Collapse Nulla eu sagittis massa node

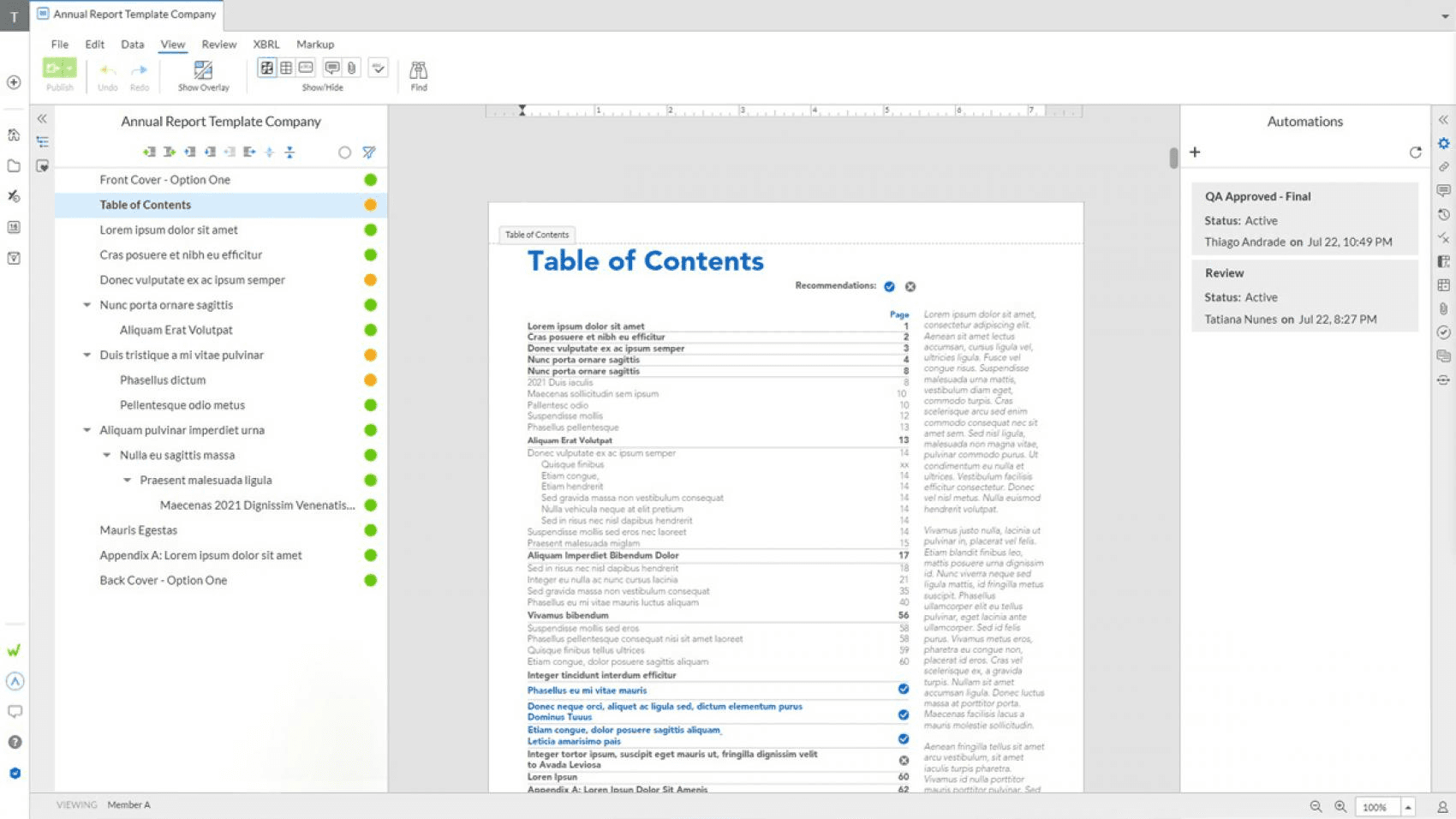click(x=106, y=455)
